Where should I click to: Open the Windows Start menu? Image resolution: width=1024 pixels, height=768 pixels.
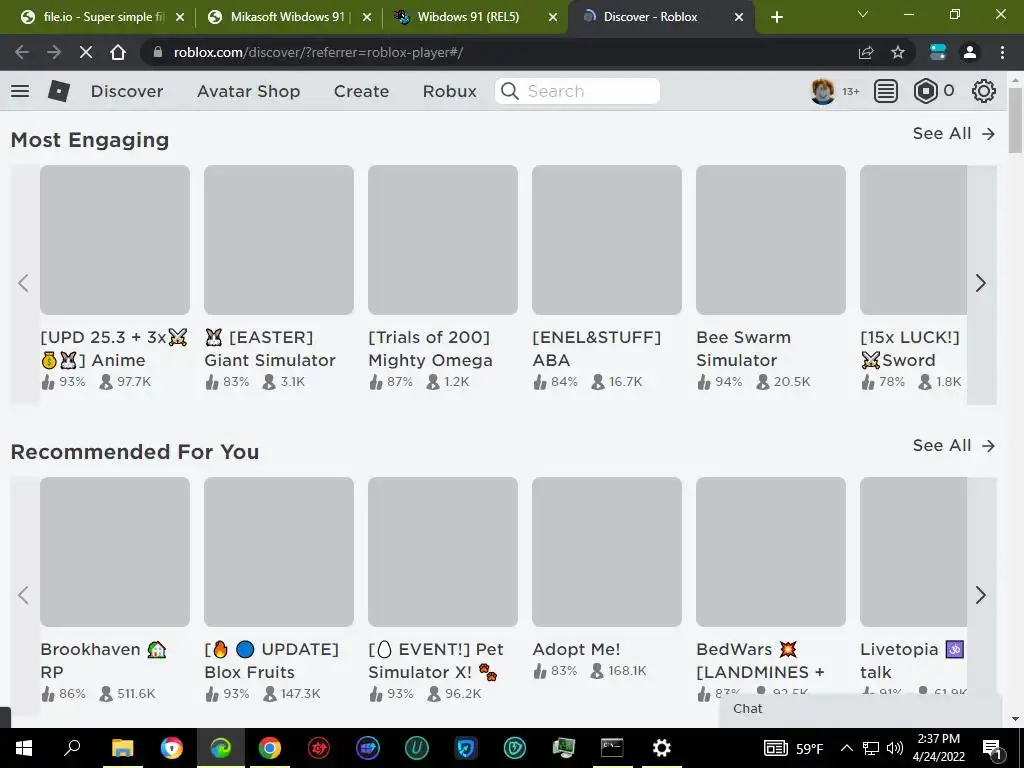(x=24, y=748)
